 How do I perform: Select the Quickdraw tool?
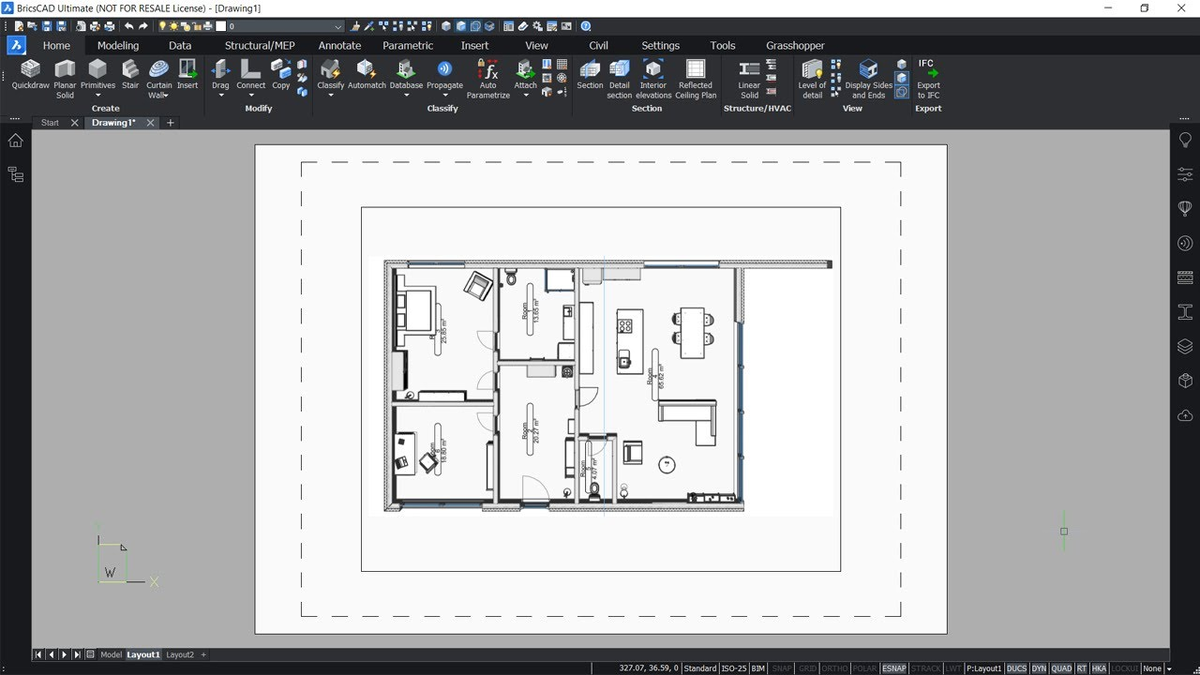click(31, 76)
